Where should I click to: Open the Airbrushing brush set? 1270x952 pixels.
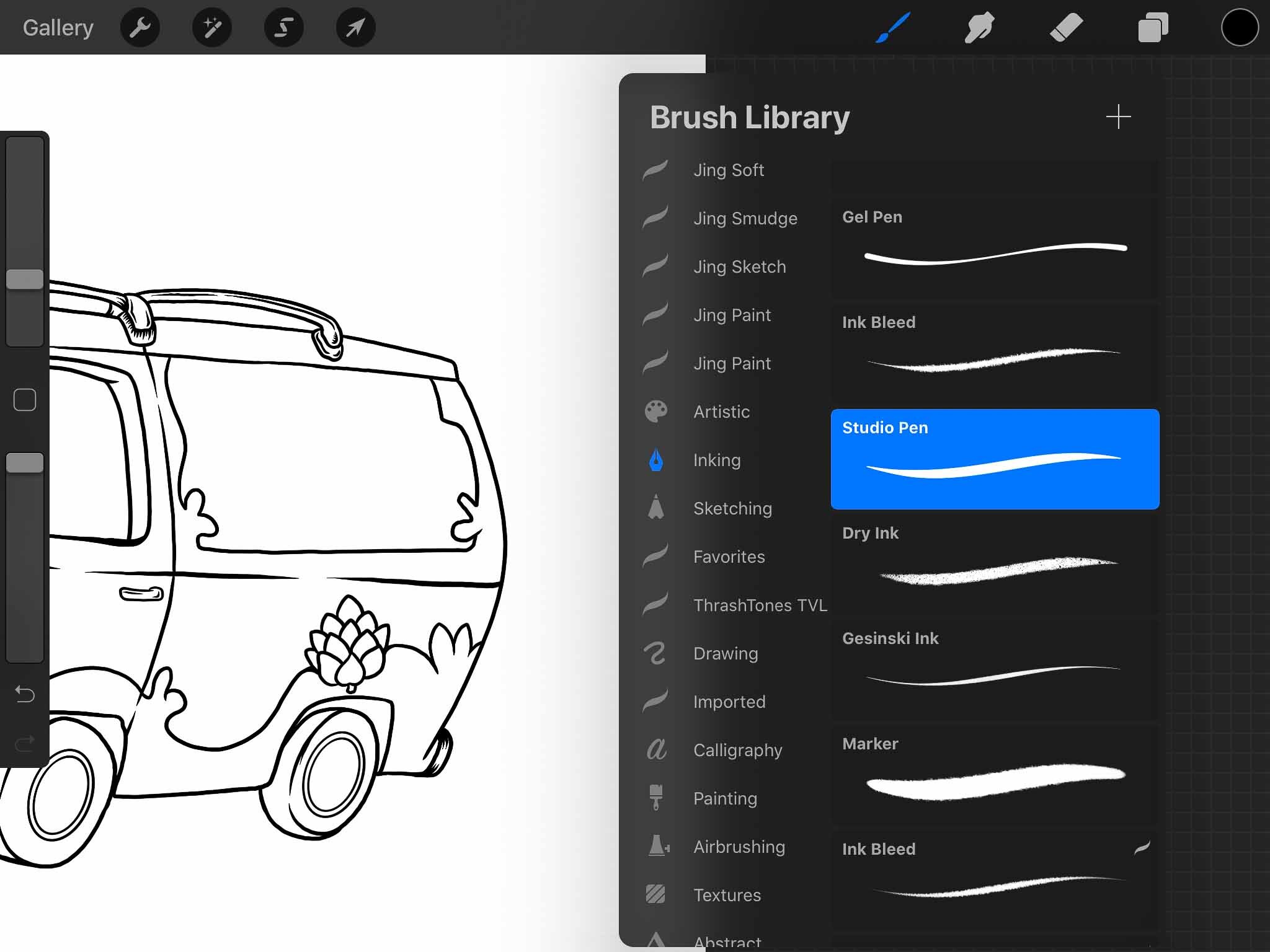[739, 847]
